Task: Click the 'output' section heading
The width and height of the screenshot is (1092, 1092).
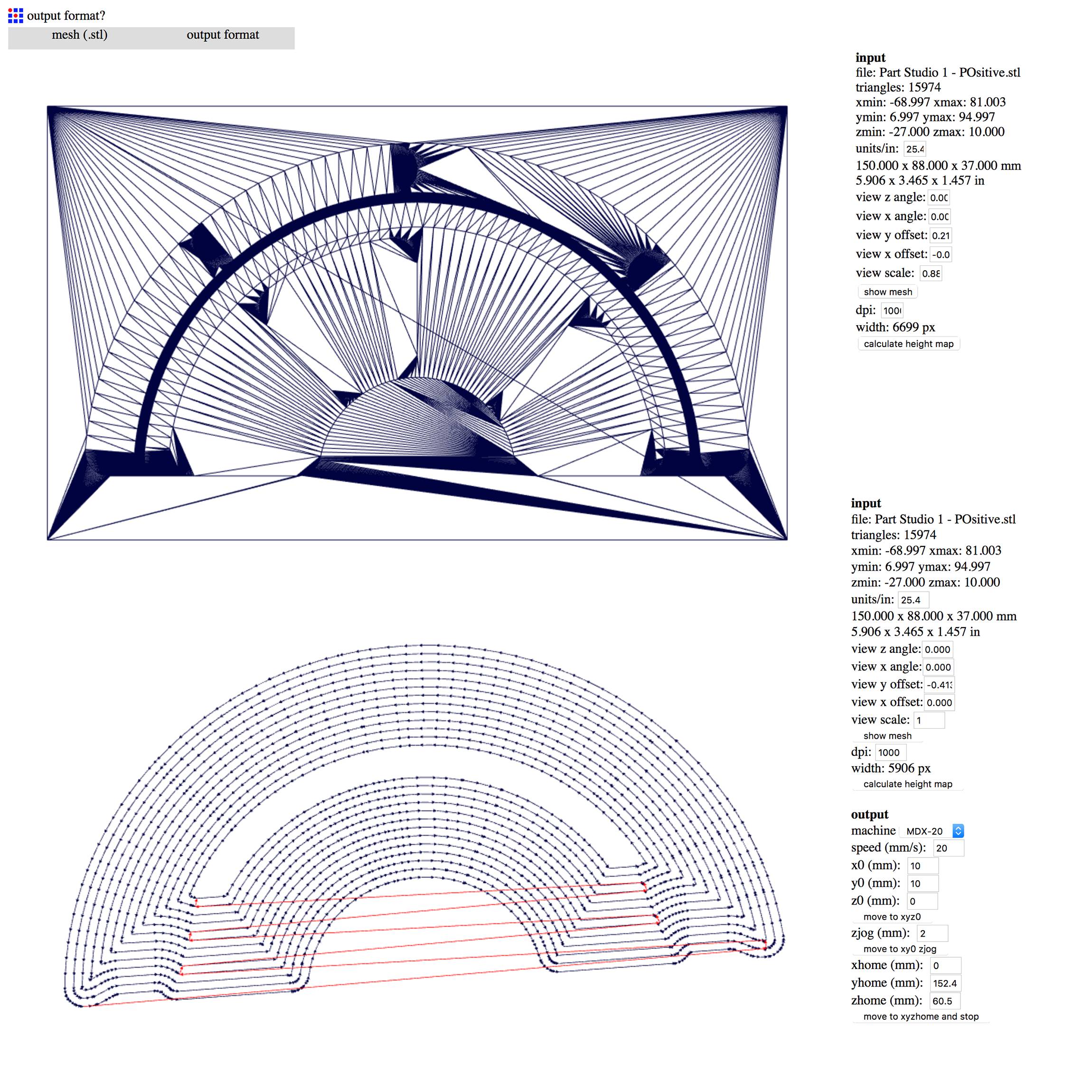Action: (x=870, y=814)
